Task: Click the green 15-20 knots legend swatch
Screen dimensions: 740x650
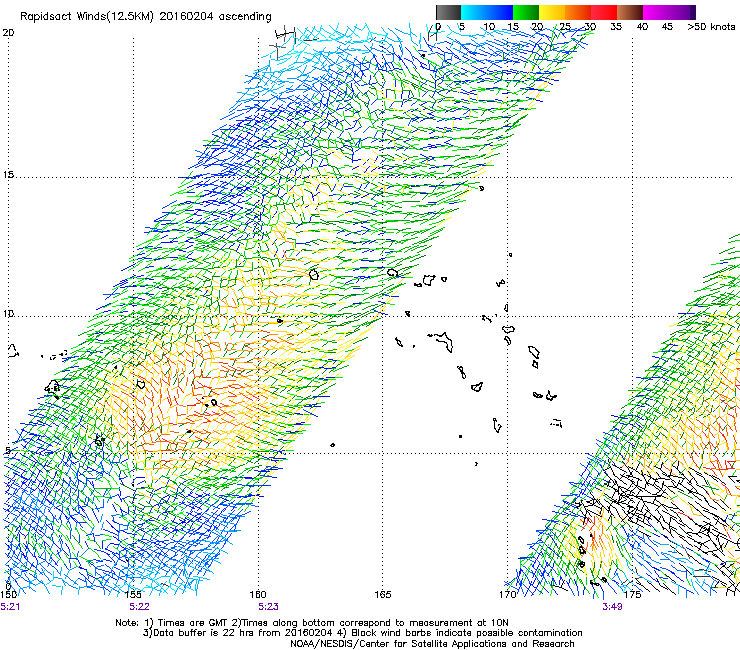Action: pos(526,12)
